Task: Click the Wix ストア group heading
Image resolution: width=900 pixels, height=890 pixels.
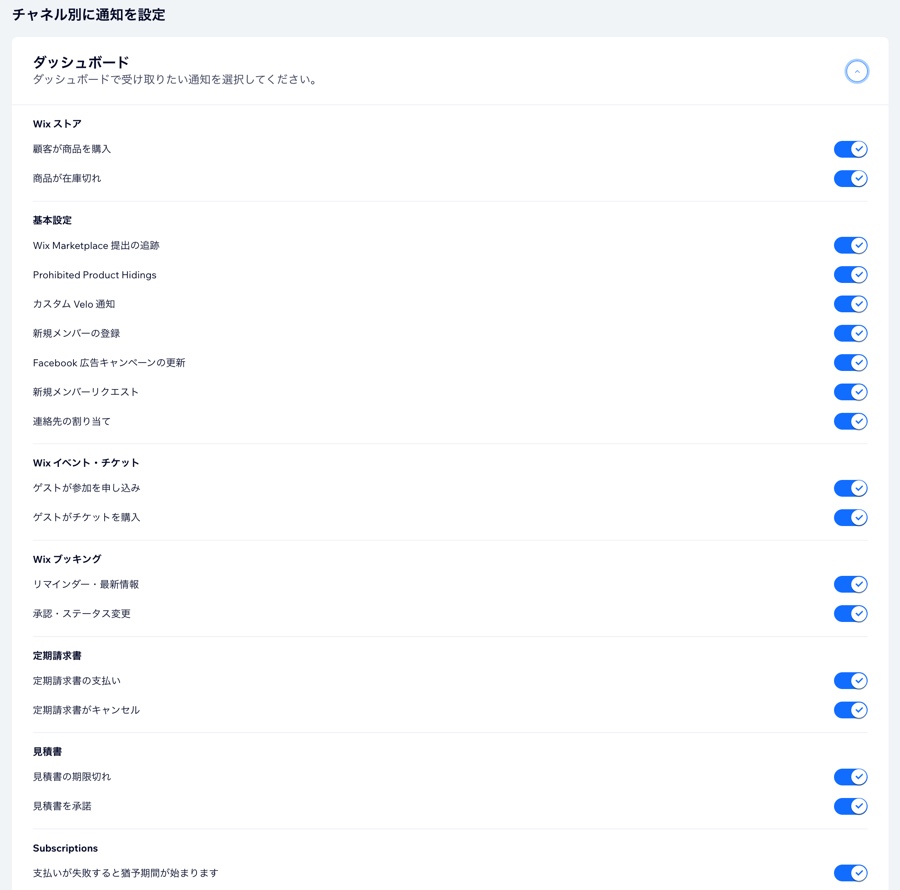Action: point(57,124)
